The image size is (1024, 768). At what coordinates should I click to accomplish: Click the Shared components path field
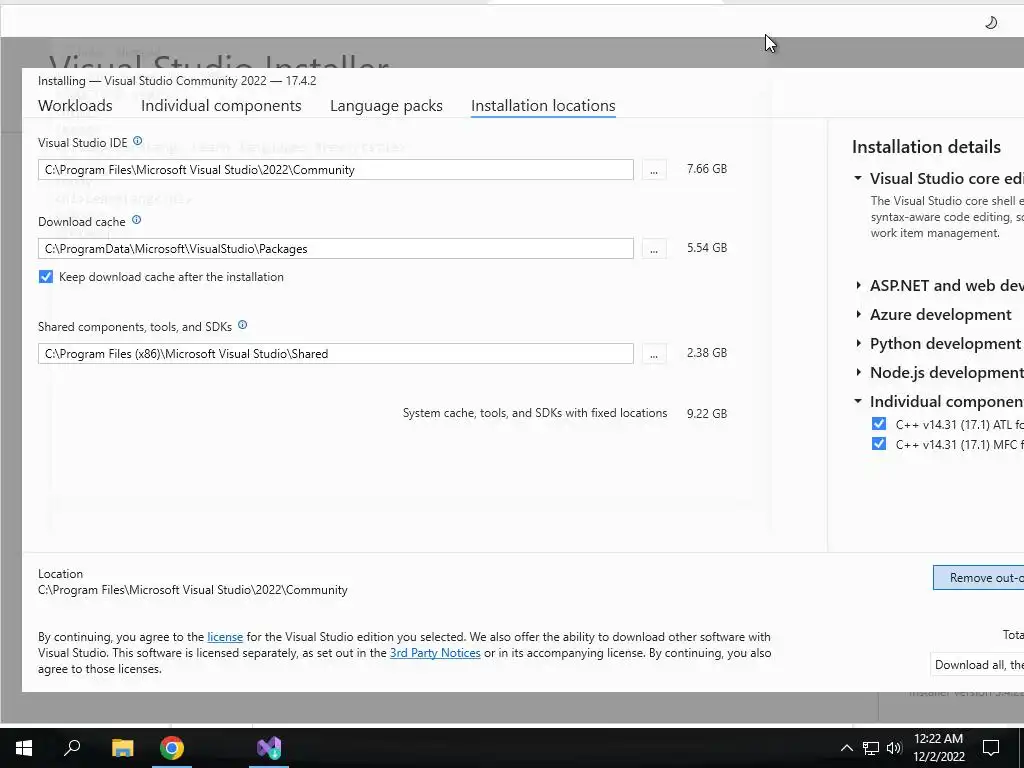336,354
